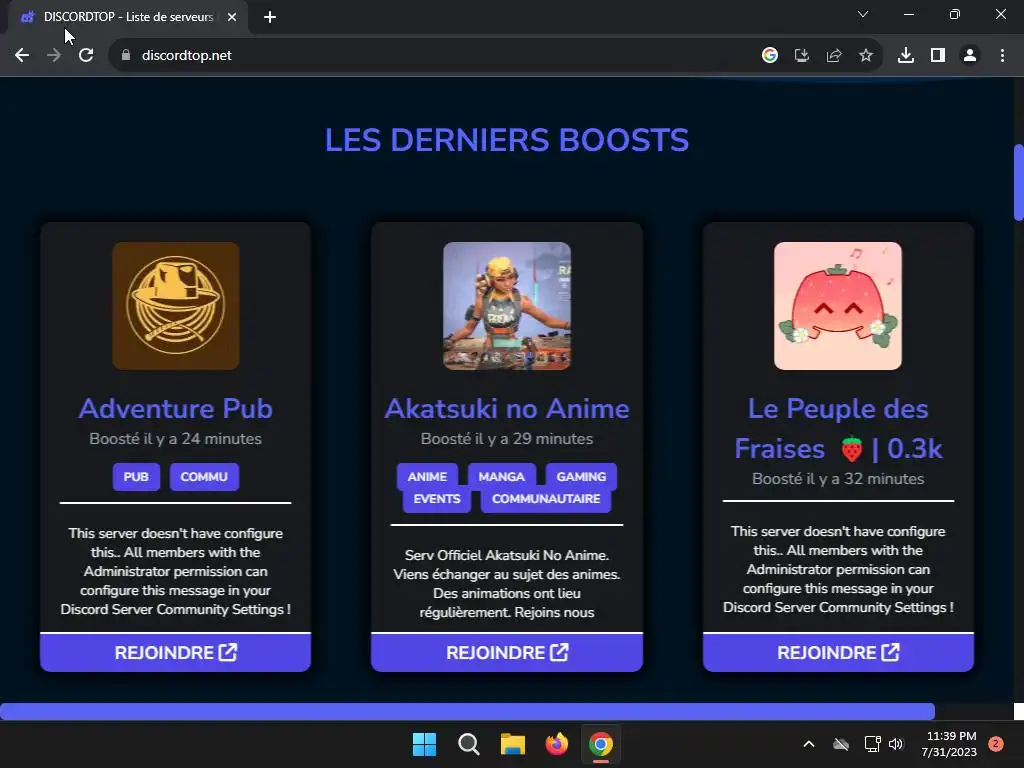View site info via padlock icon
This screenshot has height=768, width=1024.
(126, 56)
